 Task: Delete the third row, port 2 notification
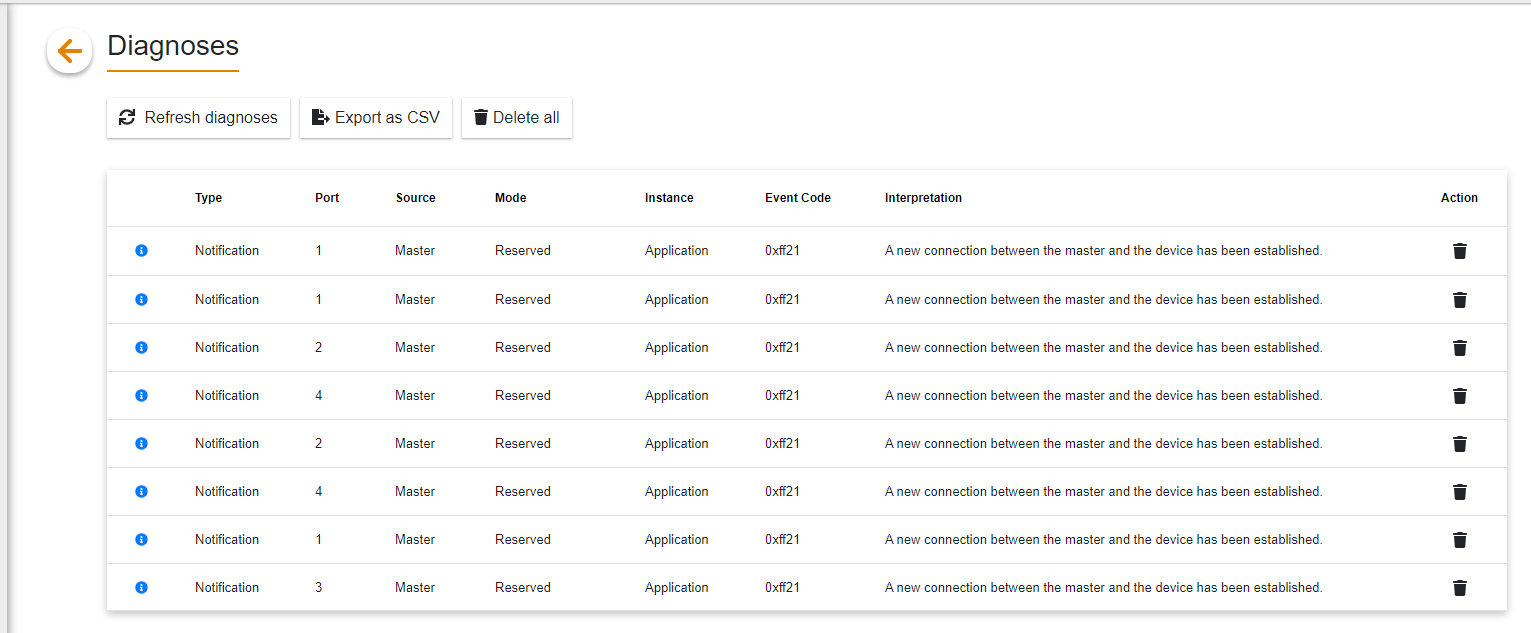tap(1459, 348)
